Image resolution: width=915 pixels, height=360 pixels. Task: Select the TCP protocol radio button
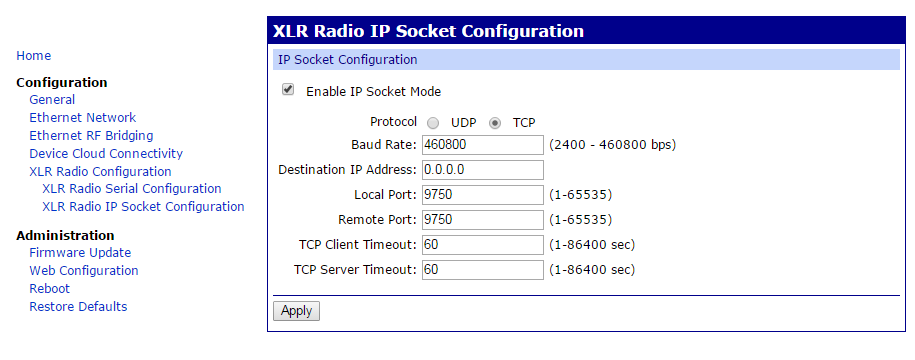[495, 123]
